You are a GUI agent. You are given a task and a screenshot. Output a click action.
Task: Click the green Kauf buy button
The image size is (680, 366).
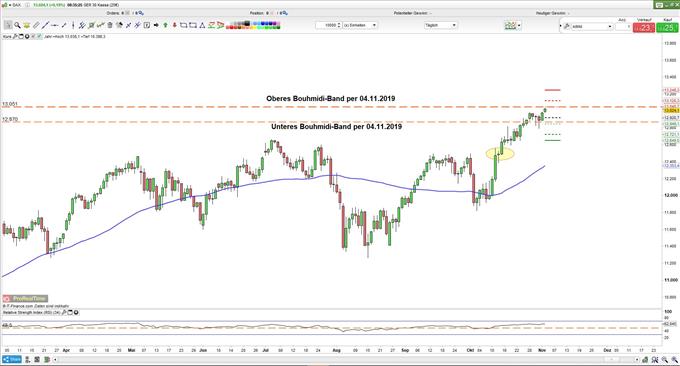click(x=667, y=27)
